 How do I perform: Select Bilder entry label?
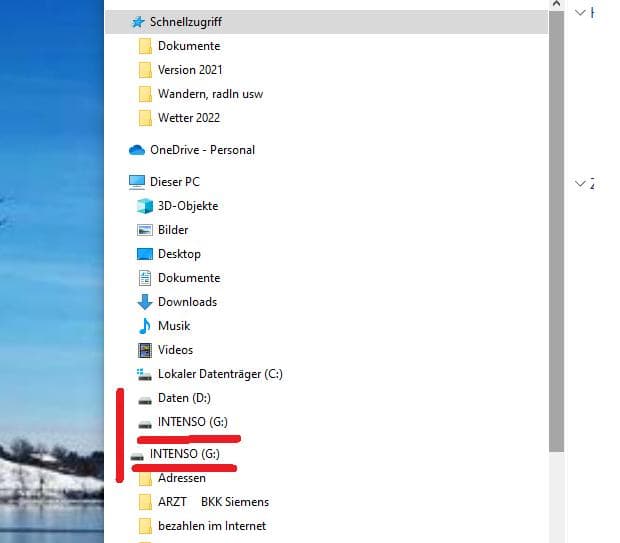click(173, 230)
